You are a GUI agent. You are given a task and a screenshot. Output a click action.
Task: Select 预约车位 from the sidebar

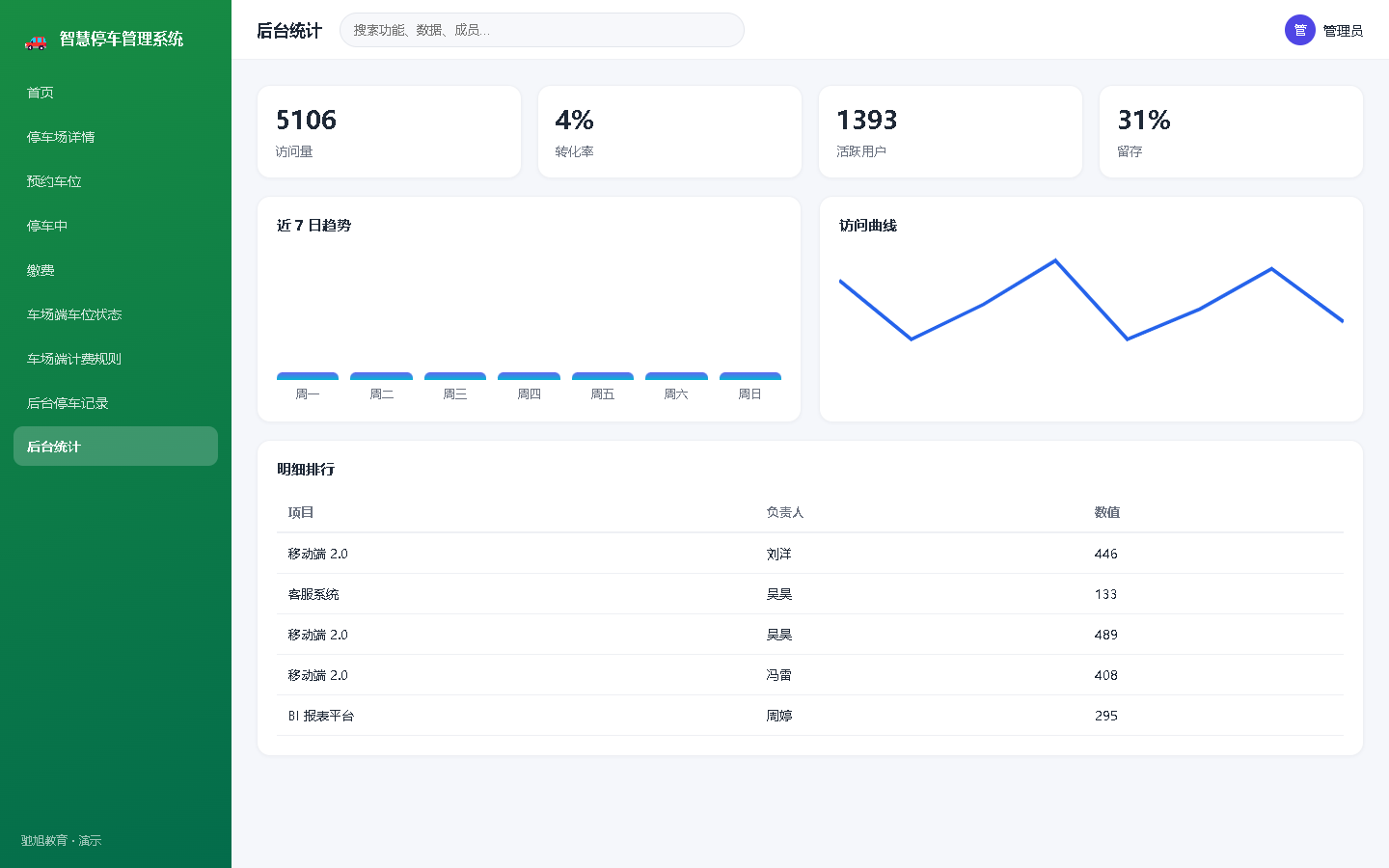116,181
